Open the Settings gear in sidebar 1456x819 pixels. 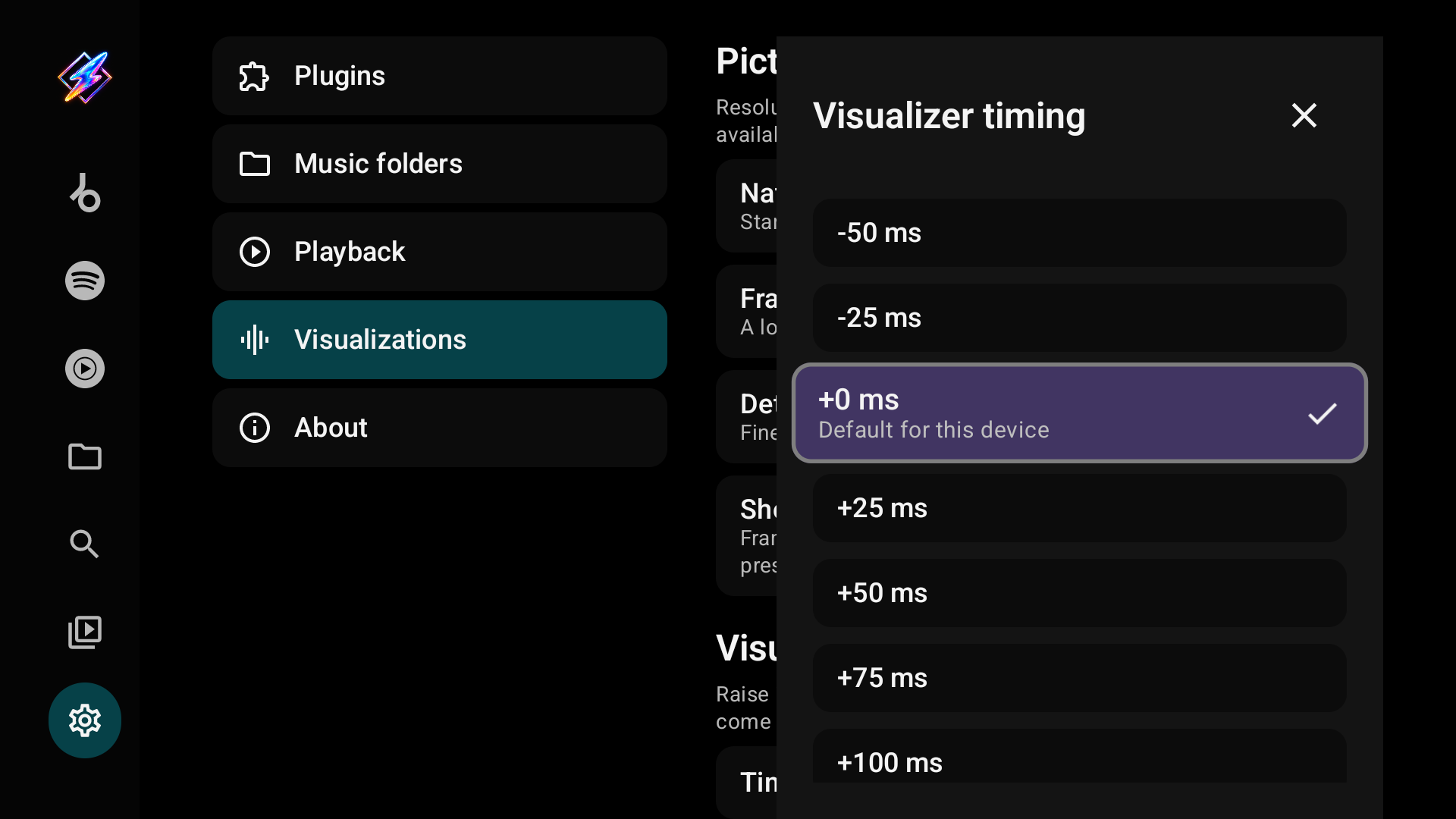pos(85,720)
